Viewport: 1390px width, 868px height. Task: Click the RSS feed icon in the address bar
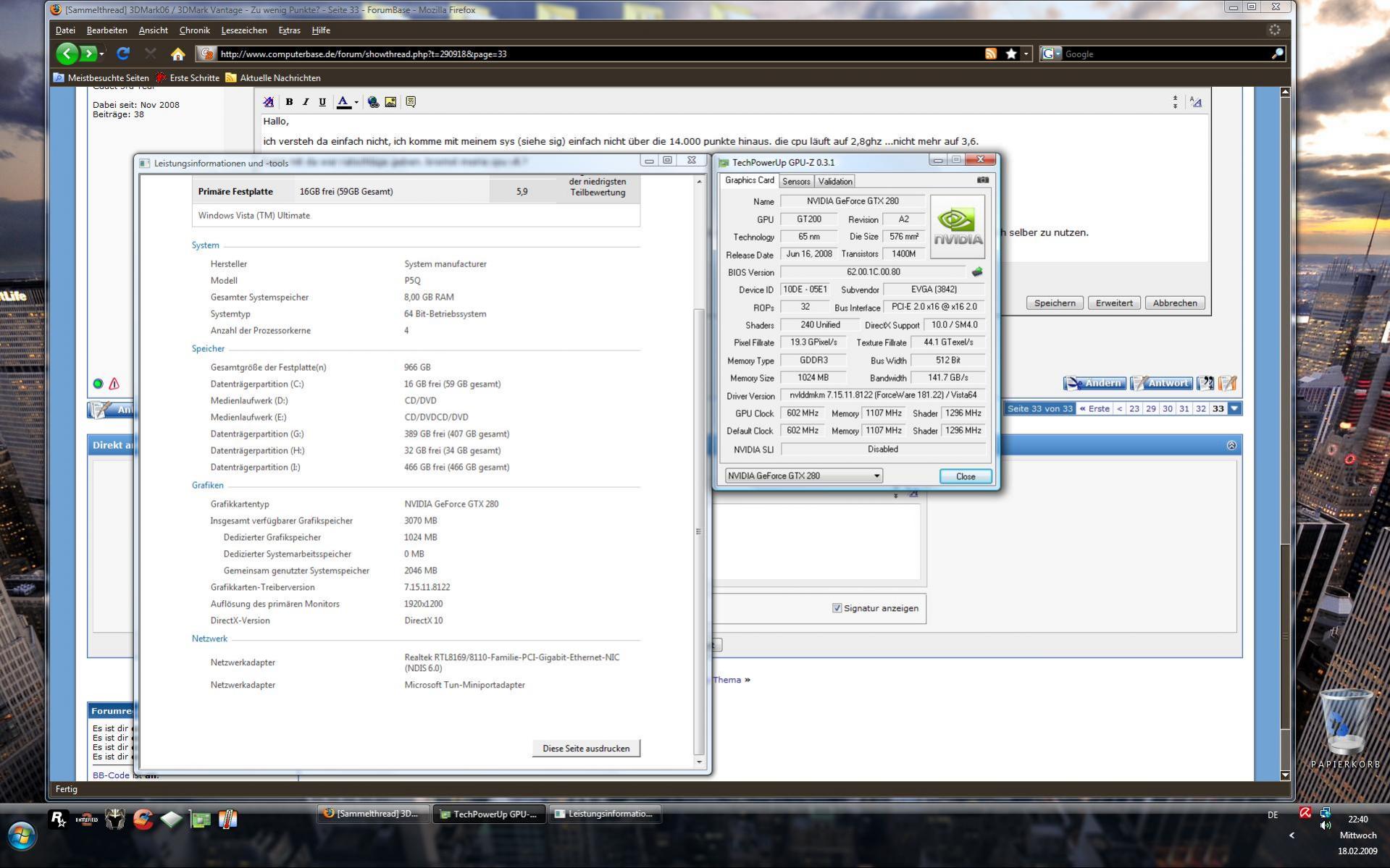coord(991,54)
